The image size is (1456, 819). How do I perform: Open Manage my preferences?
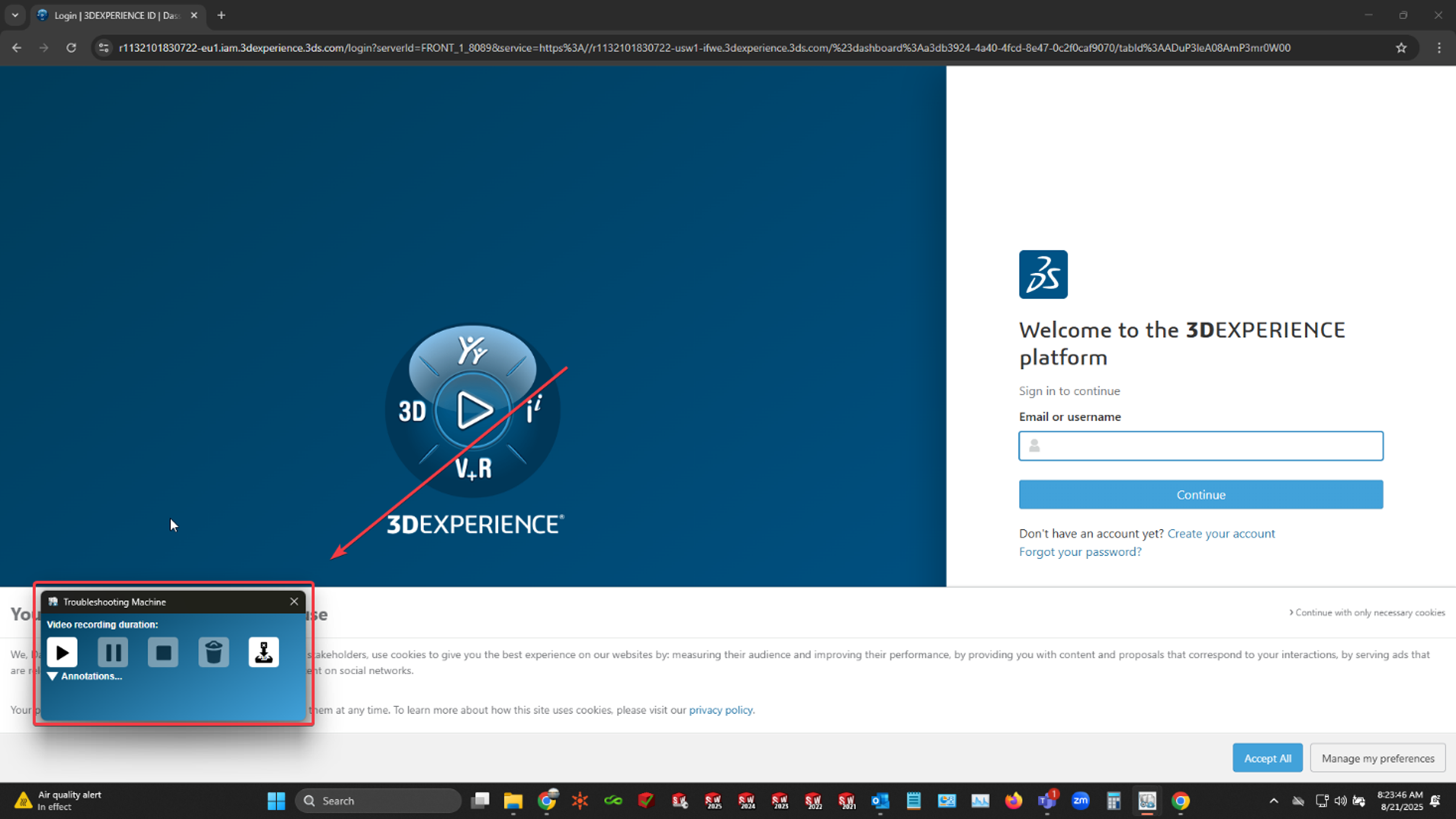pyautogui.click(x=1378, y=758)
